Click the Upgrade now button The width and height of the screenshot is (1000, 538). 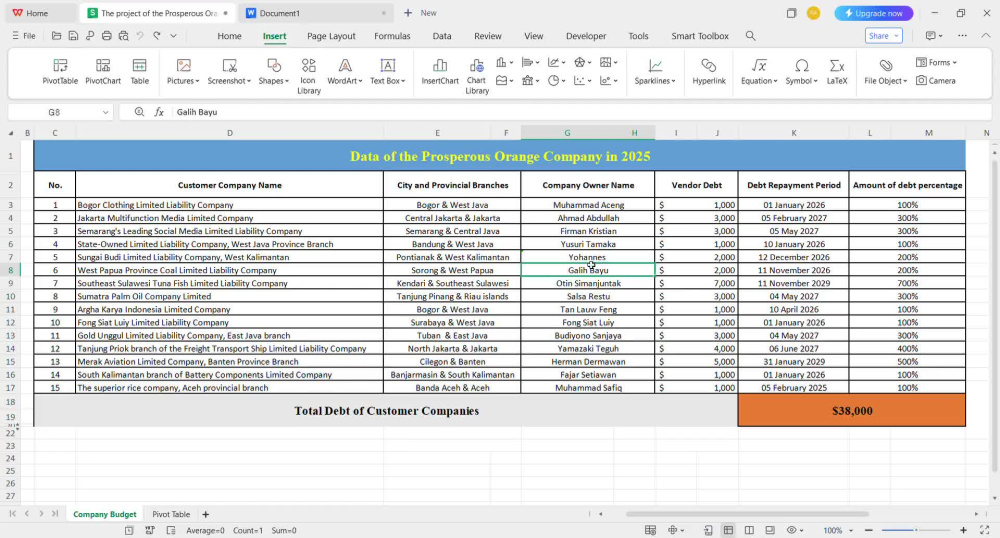(874, 13)
